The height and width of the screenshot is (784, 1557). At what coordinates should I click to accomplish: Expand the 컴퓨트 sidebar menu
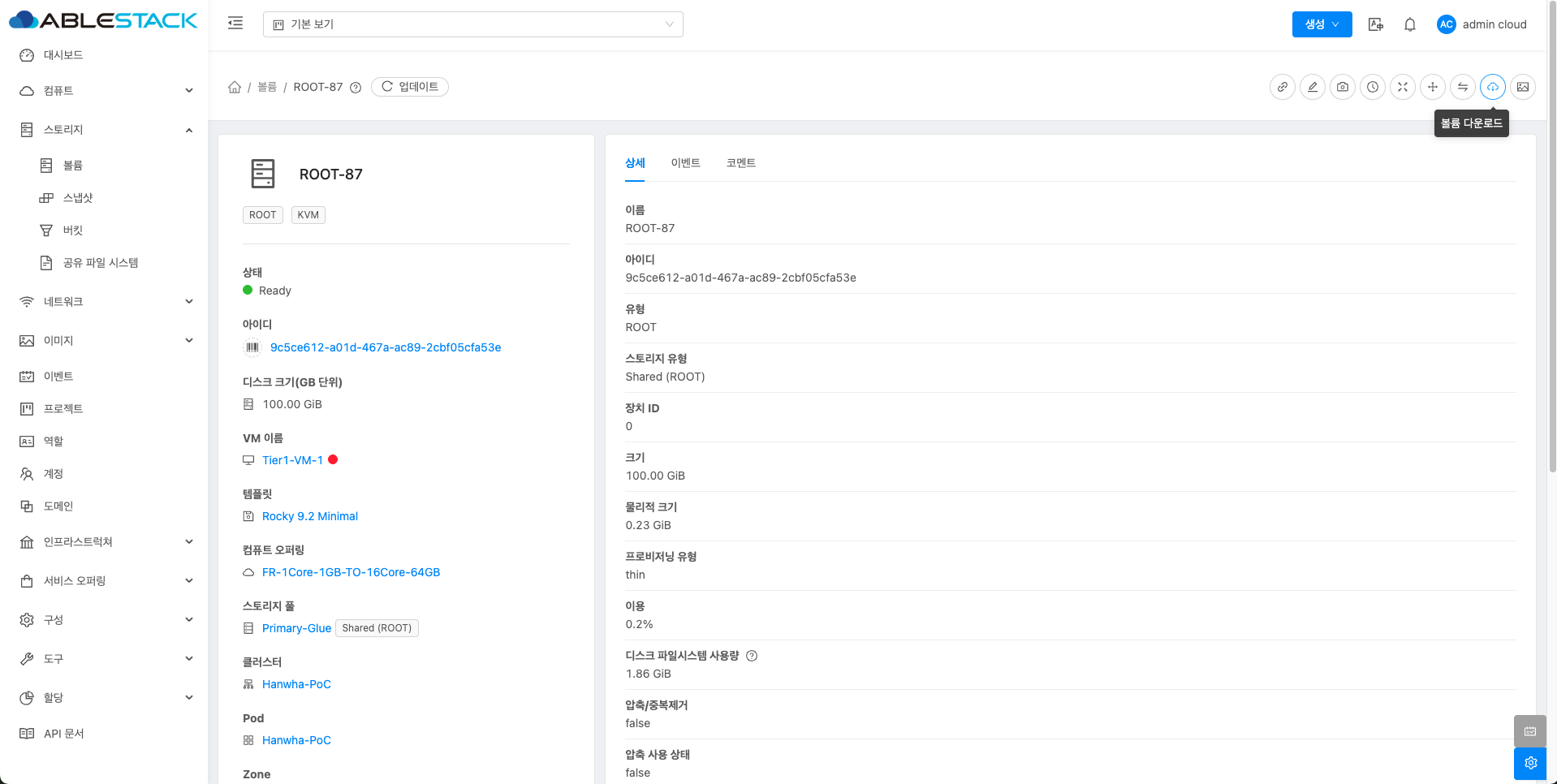point(106,91)
